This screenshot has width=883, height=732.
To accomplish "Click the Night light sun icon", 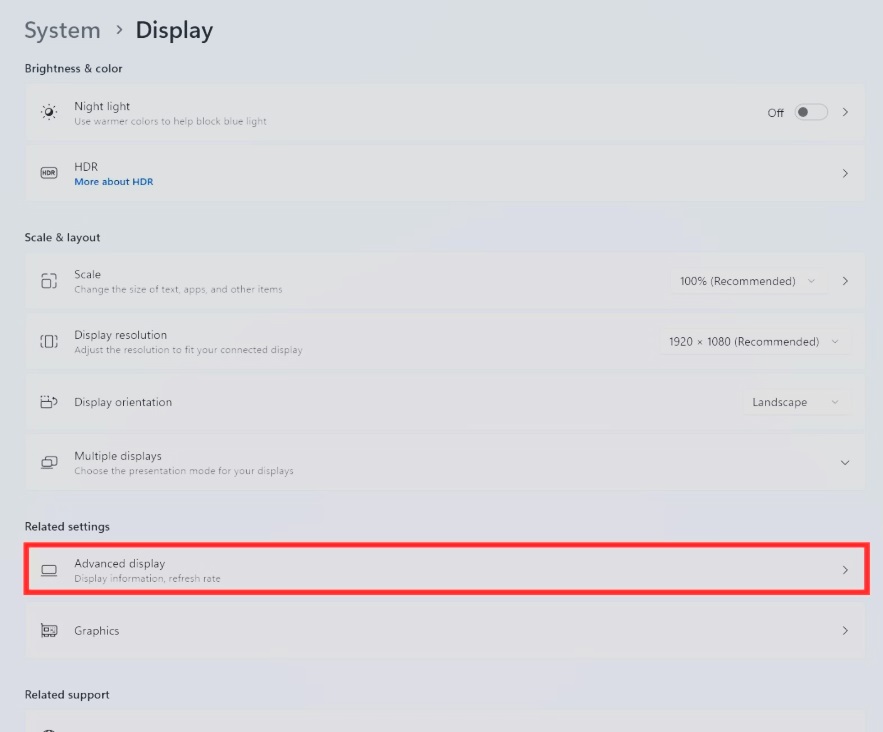I will (47, 112).
